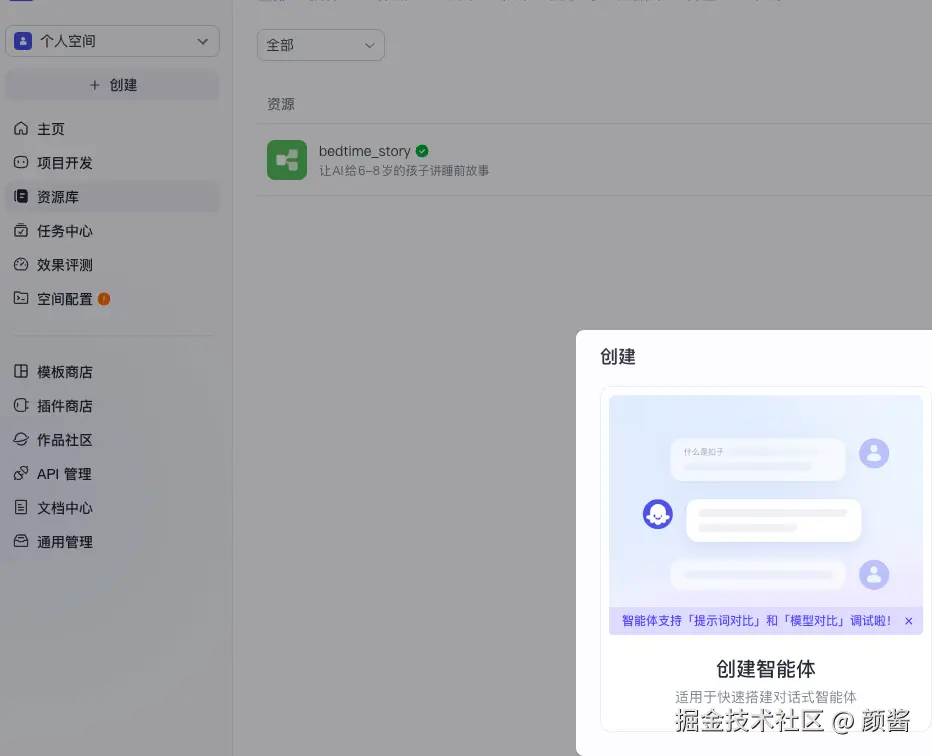The height and width of the screenshot is (756, 932).
Task: Click the library icon beside 资源库
Action: pyautogui.click(x=21, y=196)
